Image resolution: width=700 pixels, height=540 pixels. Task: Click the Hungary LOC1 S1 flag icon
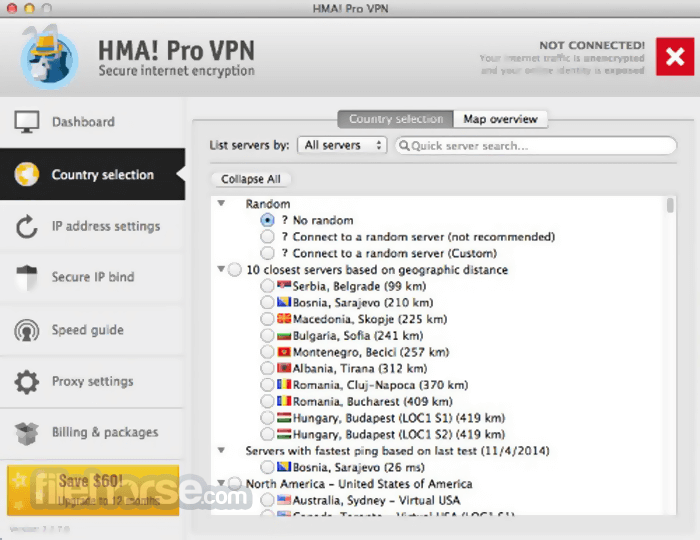click(284, 417)
